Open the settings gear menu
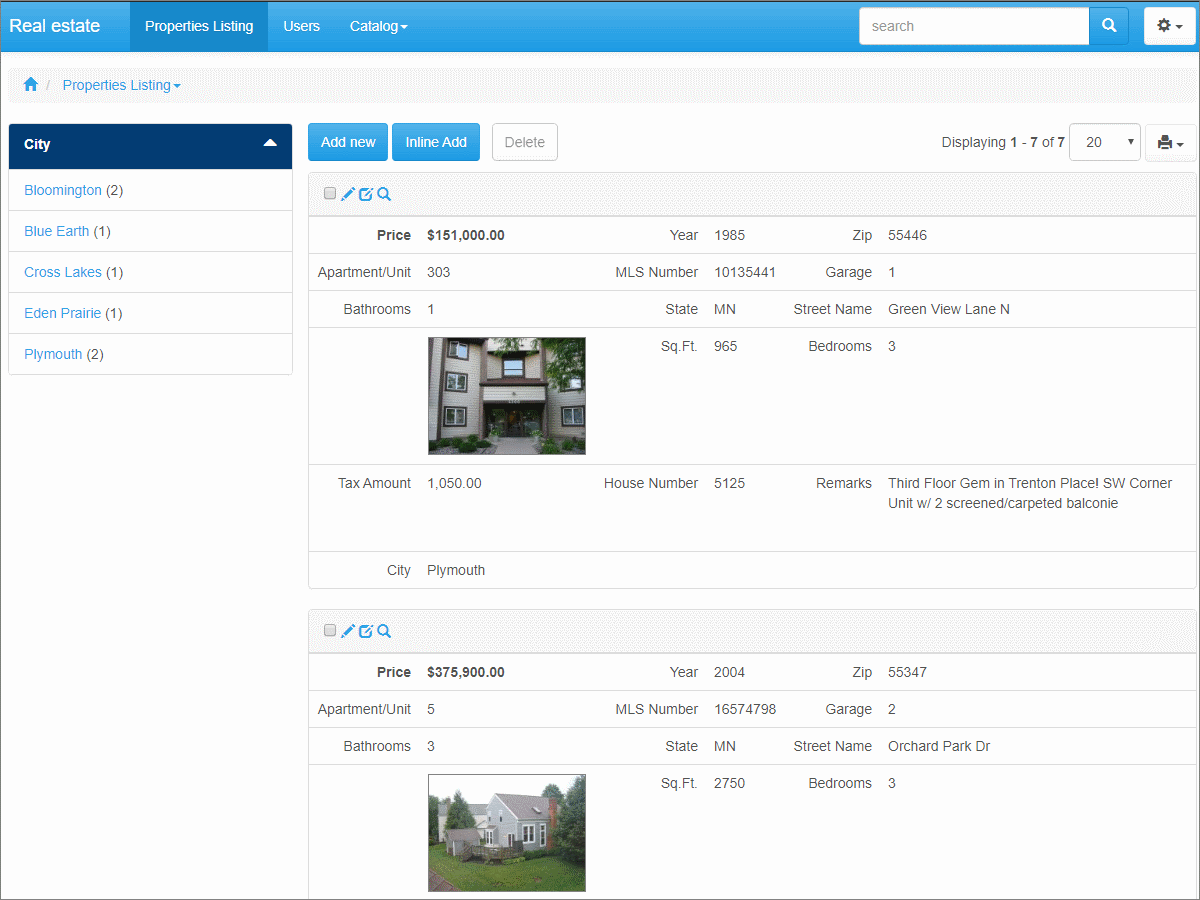 pyautogui.click(x=1169, y=26)
